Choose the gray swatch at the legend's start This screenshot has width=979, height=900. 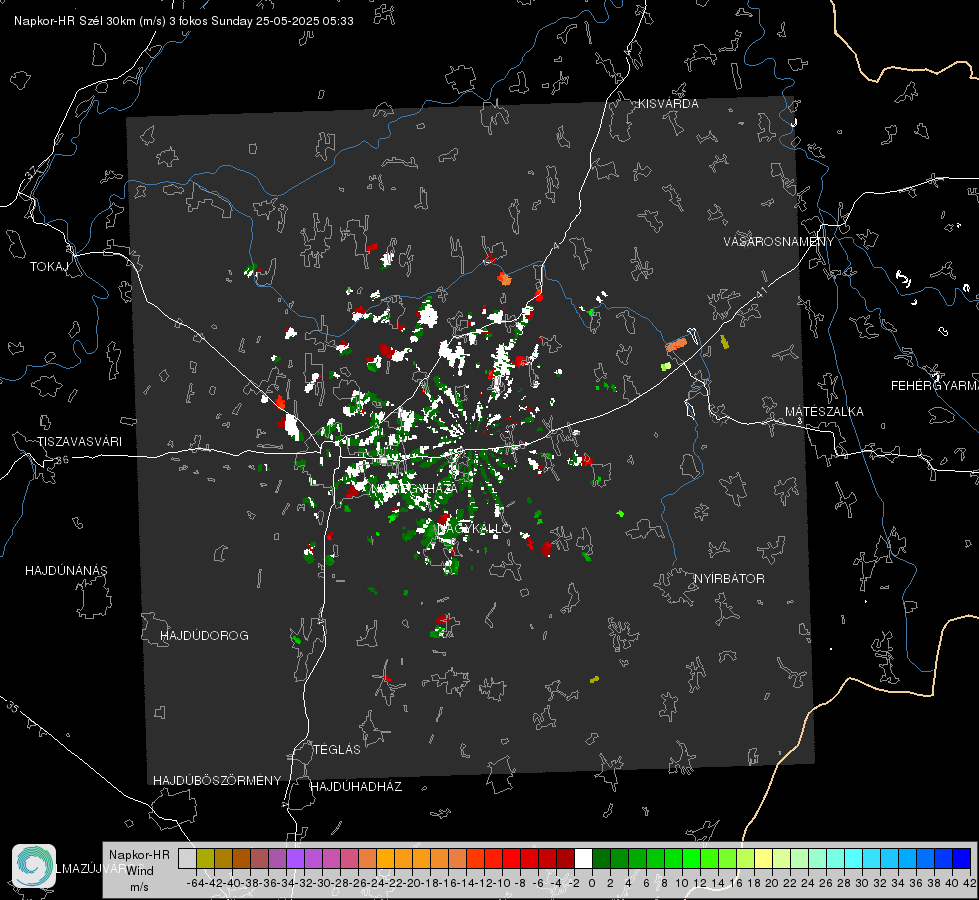coord(187,858)
